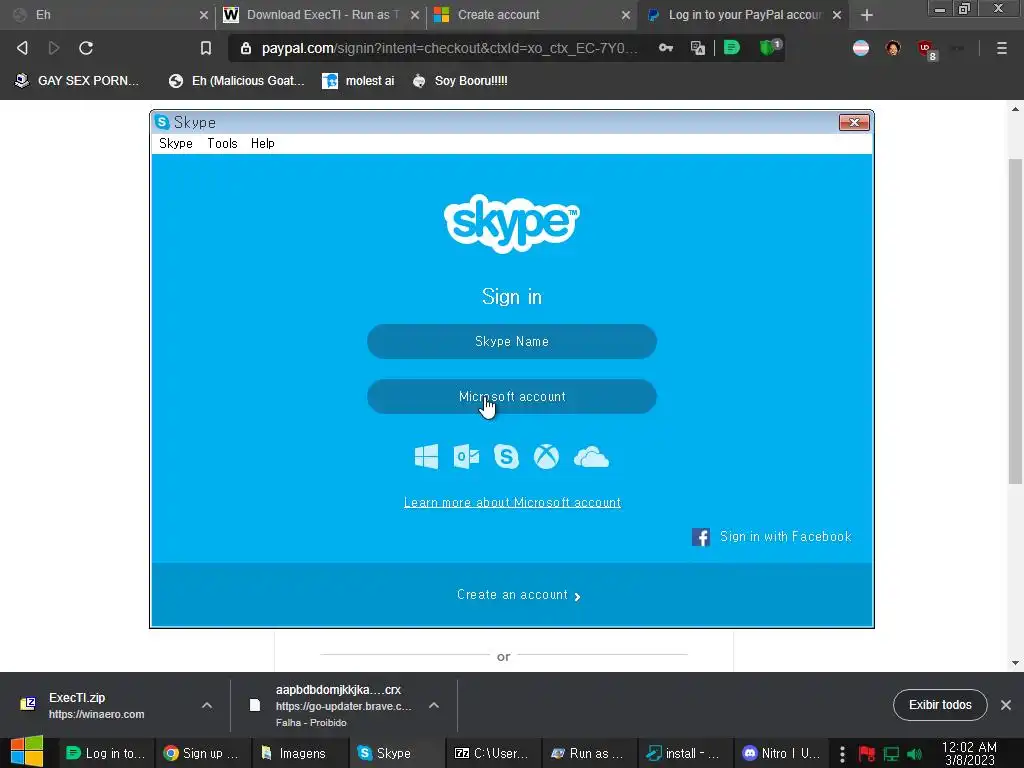Close the Create account tab
The height and width of the screenshot is (768, 1024).
click(626, 14)
